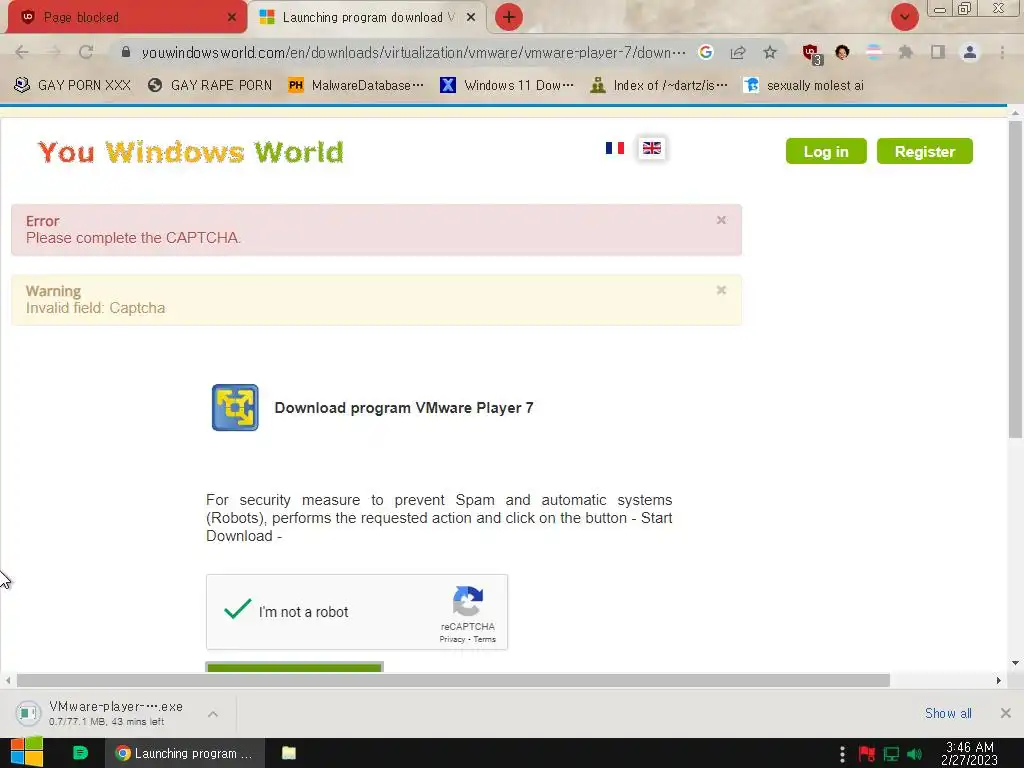Close the Launching program download tab
Screen dimensions: 1024x768
coord(471,17)
